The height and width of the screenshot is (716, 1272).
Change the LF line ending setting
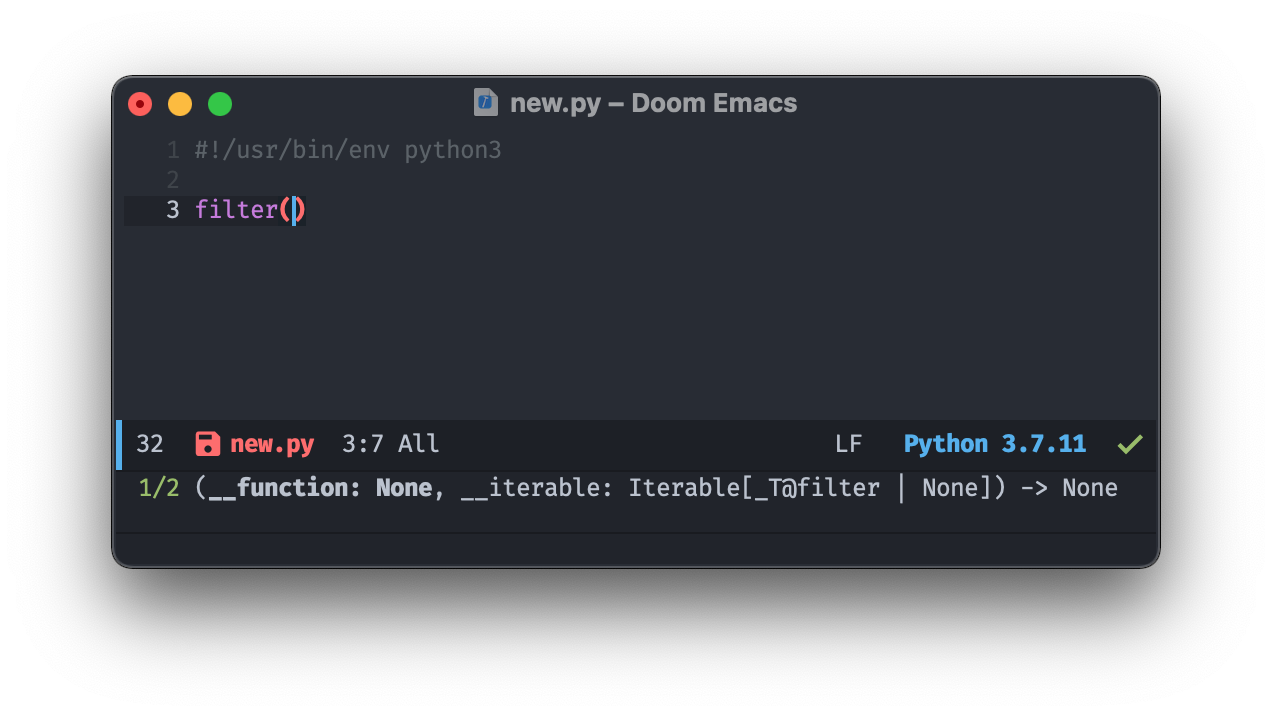[848, 444]
